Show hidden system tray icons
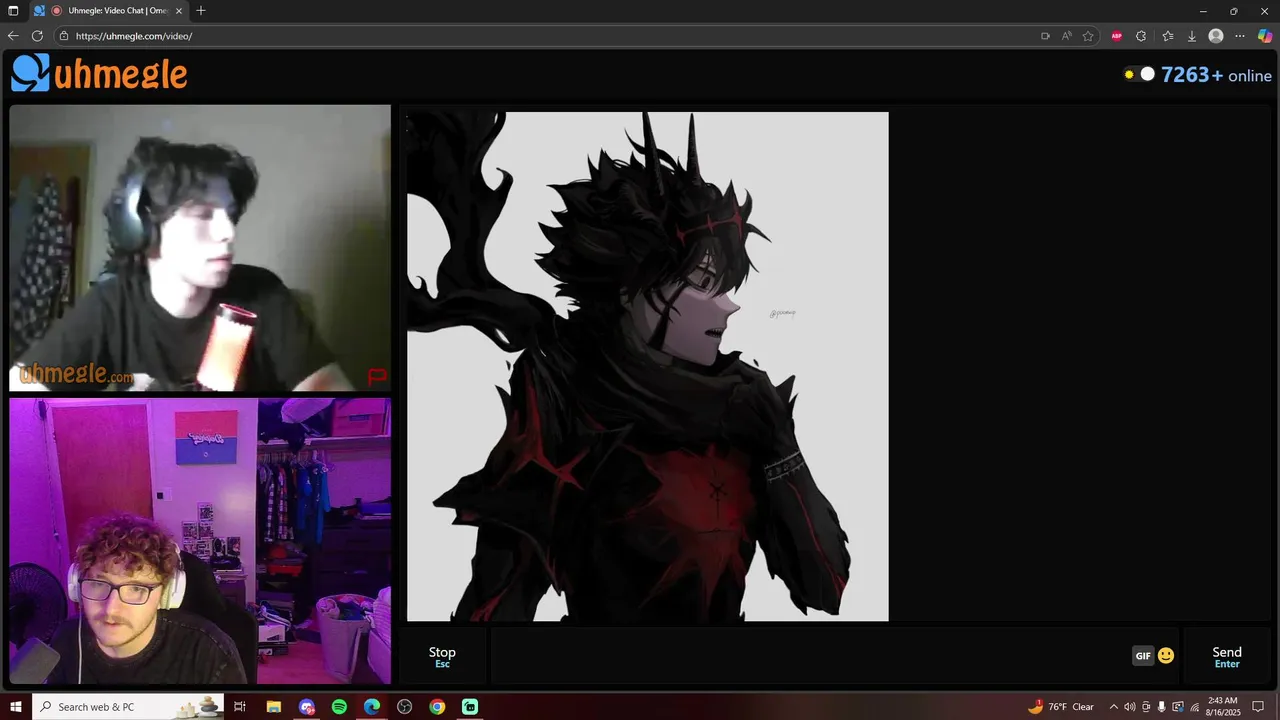This screenshot has height=720, width=1280. (x=1113, y=707)
